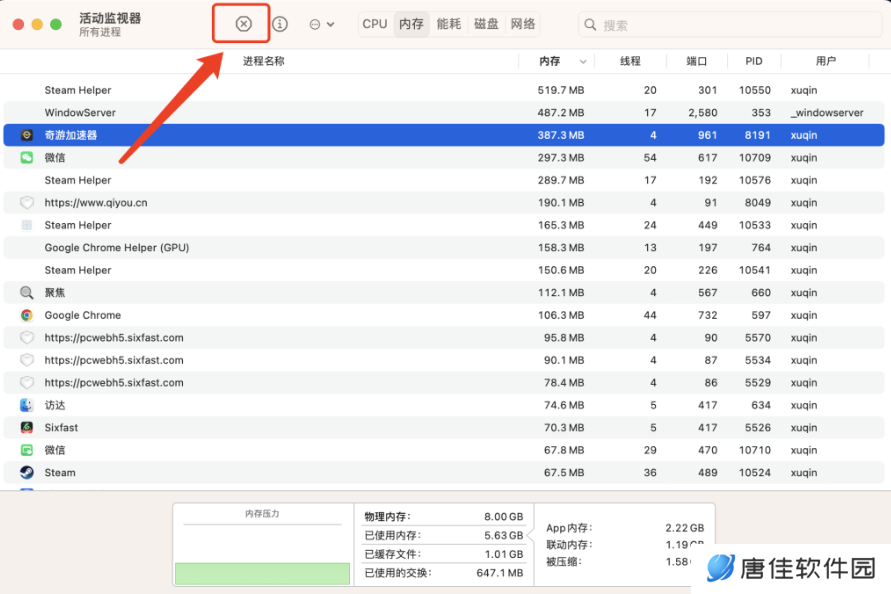Sort by the 端口 column header
The image size is (891, 594).
tap(696, 61)
